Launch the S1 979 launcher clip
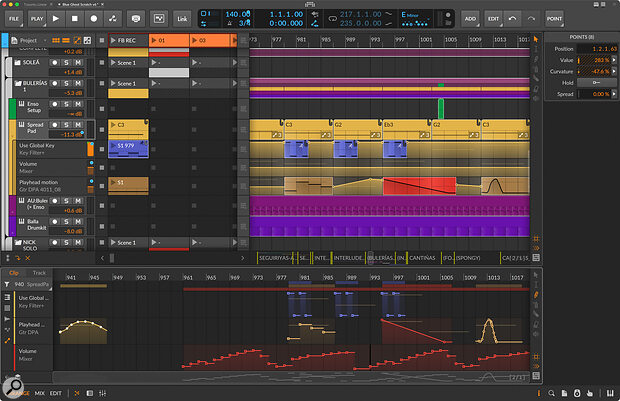The width and height of the screenshot is (620, 401). [x=113, y=146]
